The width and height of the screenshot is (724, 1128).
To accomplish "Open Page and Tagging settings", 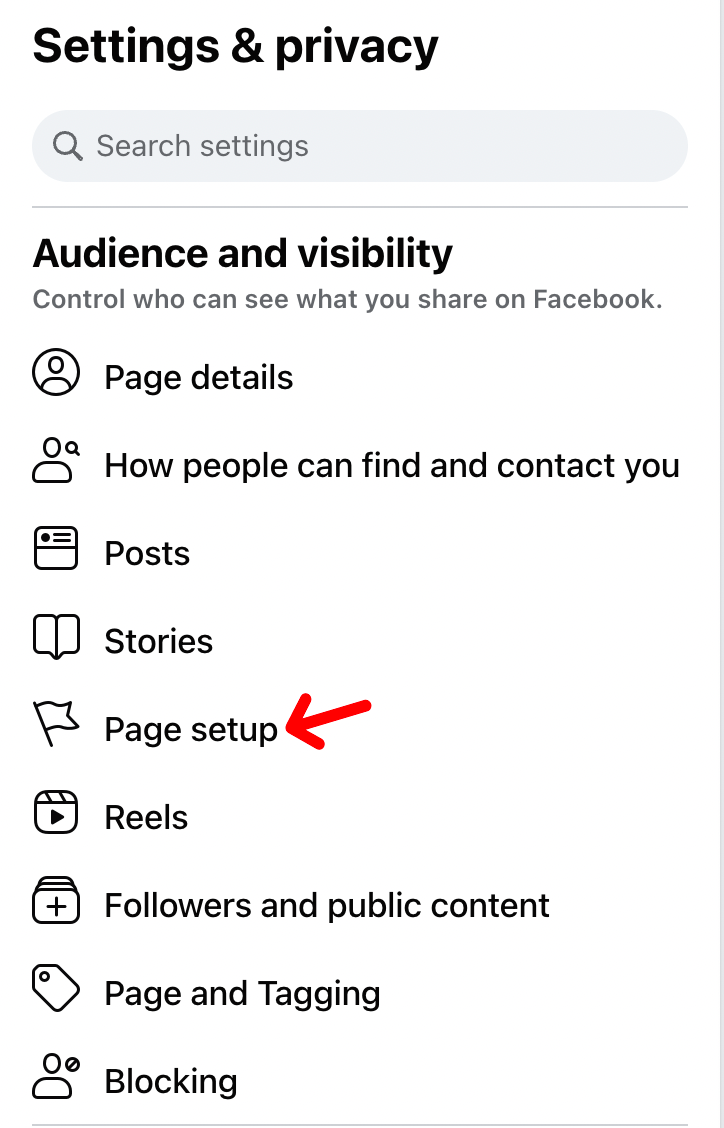I will pyautogui.click(x=241, y=993).
